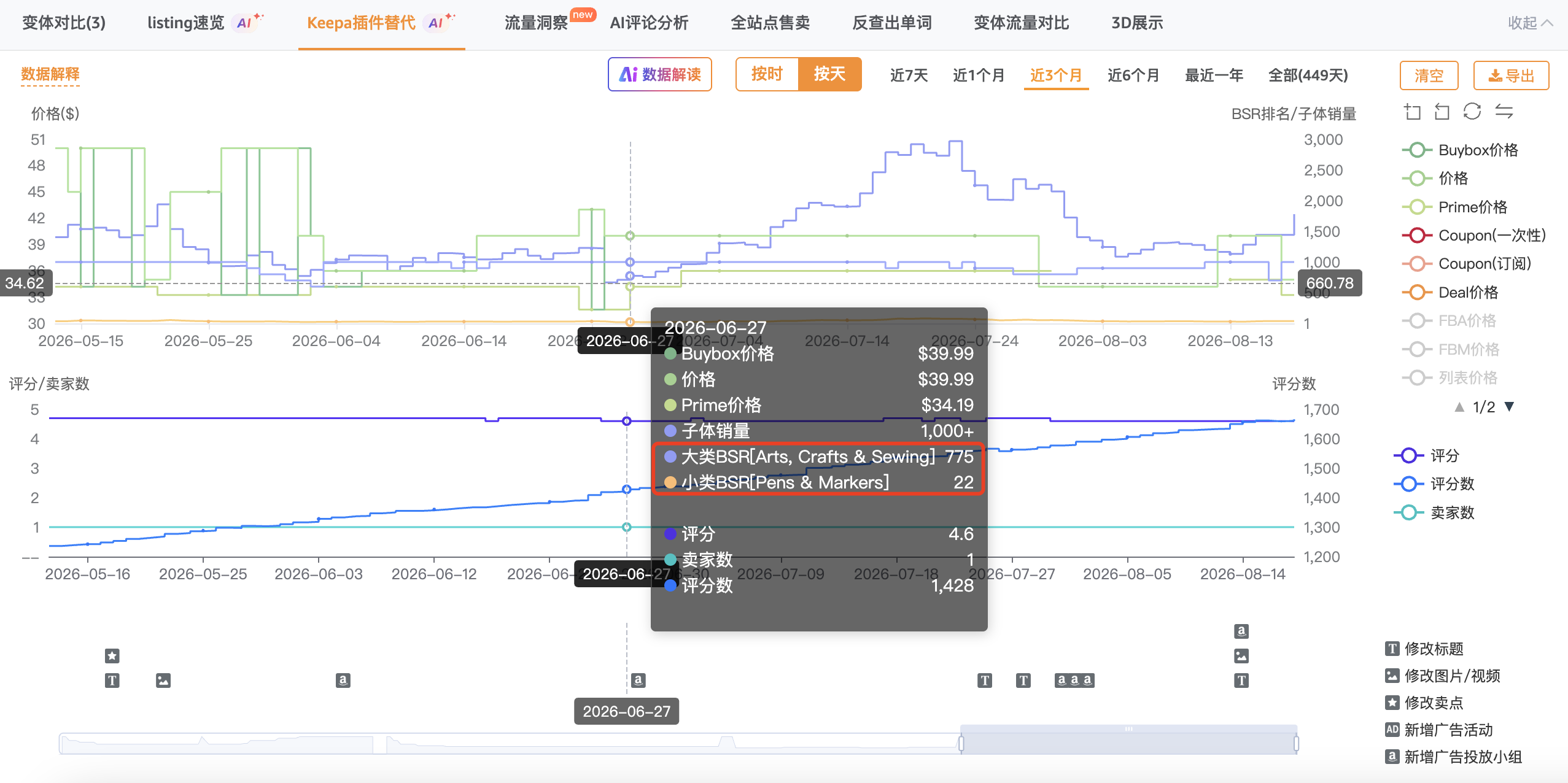Select the 近3个月 range

click(x=1057, y=75)
